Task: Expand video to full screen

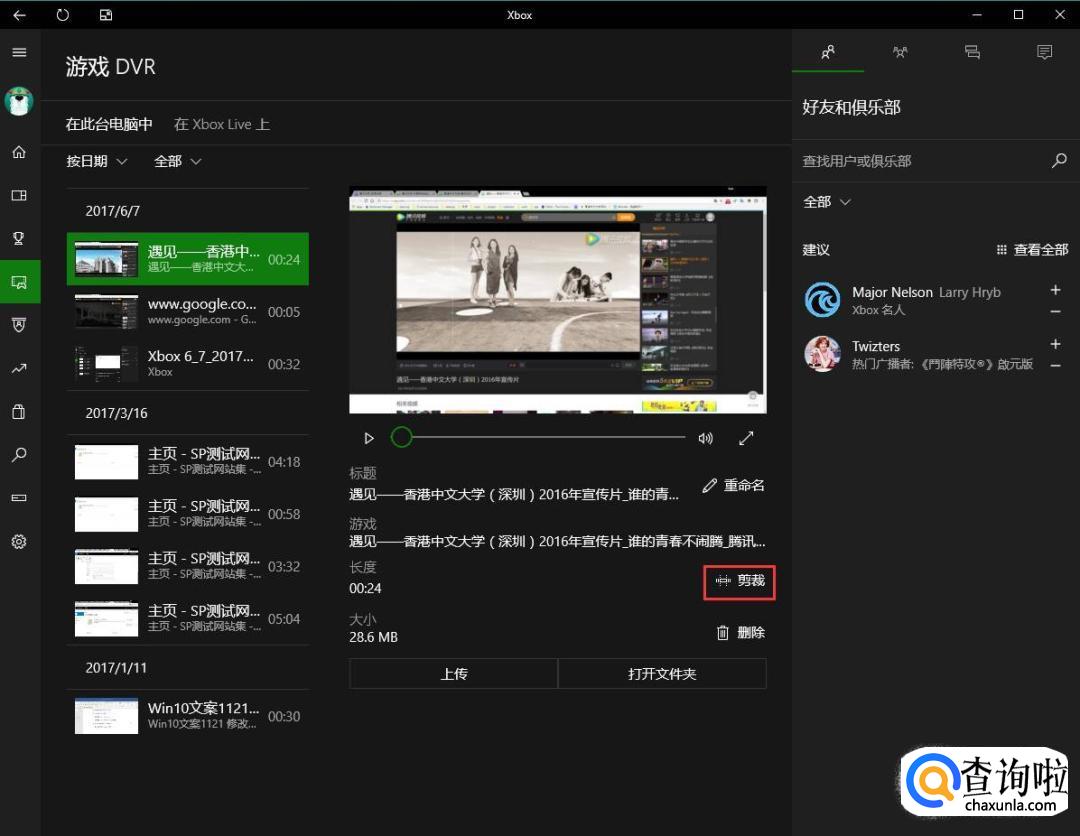Action: (746, 438)
